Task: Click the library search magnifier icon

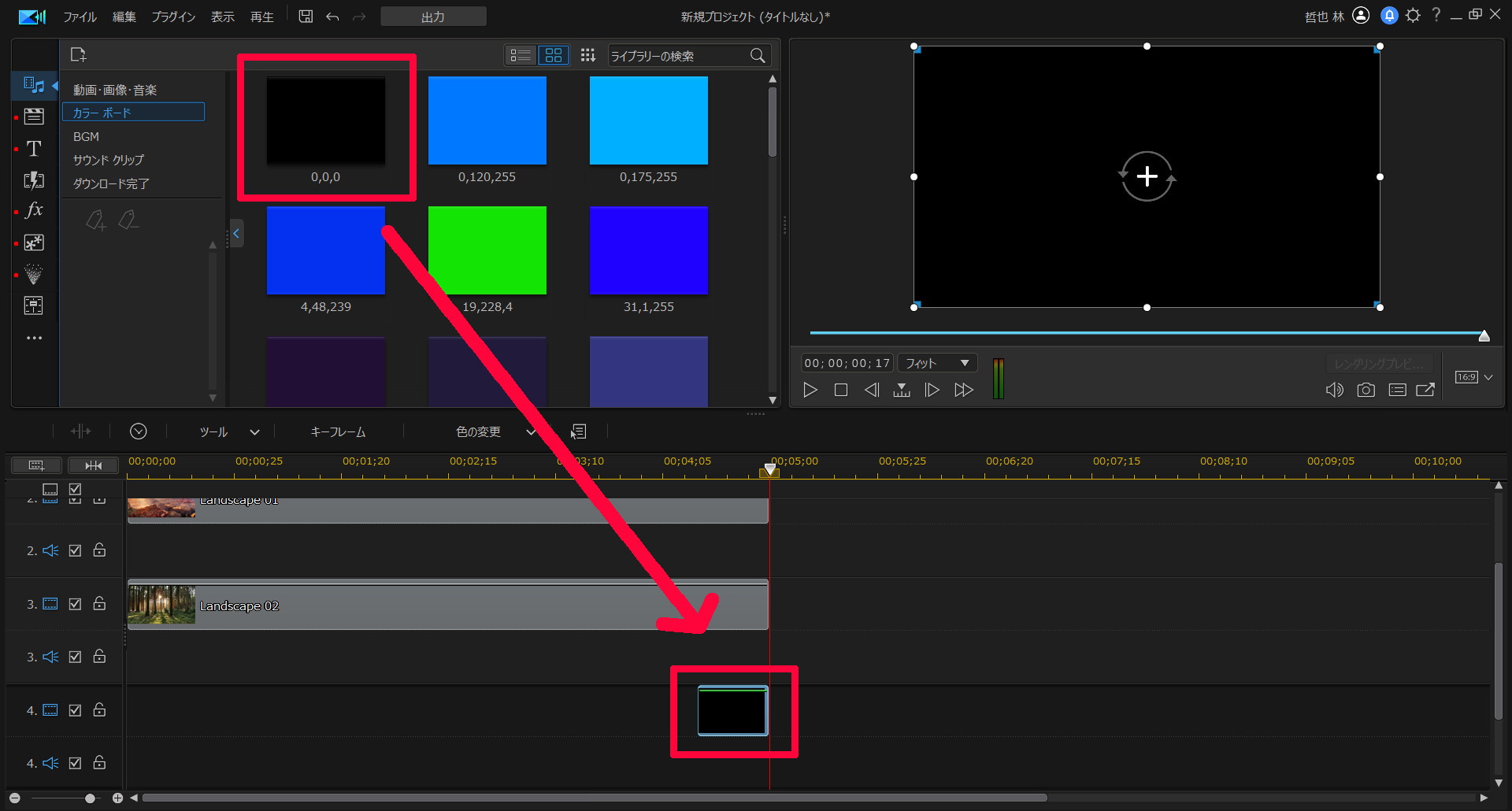Action: click(x=758, y=55)
